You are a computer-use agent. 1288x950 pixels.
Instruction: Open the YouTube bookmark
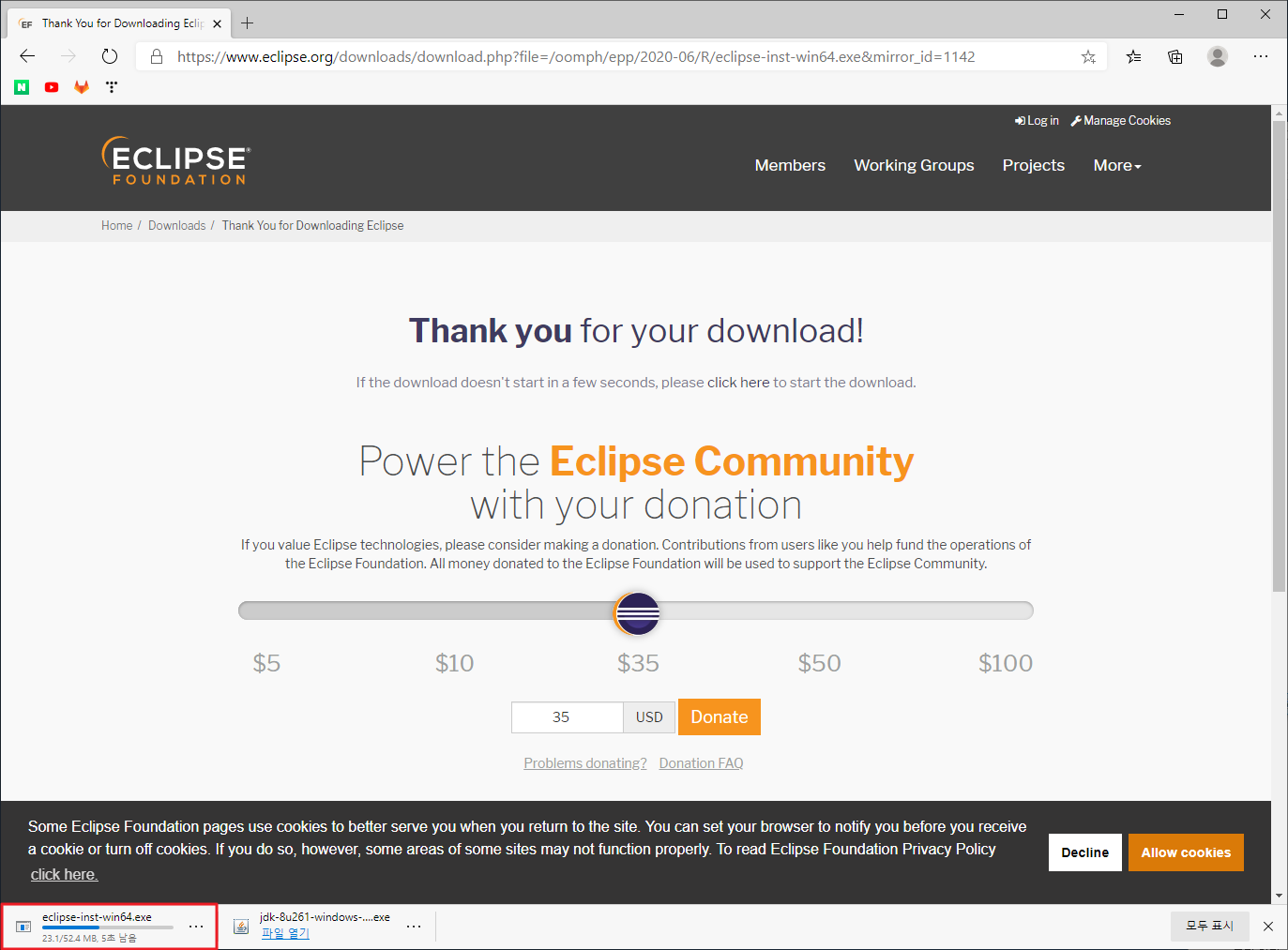pyautogui.click(x=52, y=87)
